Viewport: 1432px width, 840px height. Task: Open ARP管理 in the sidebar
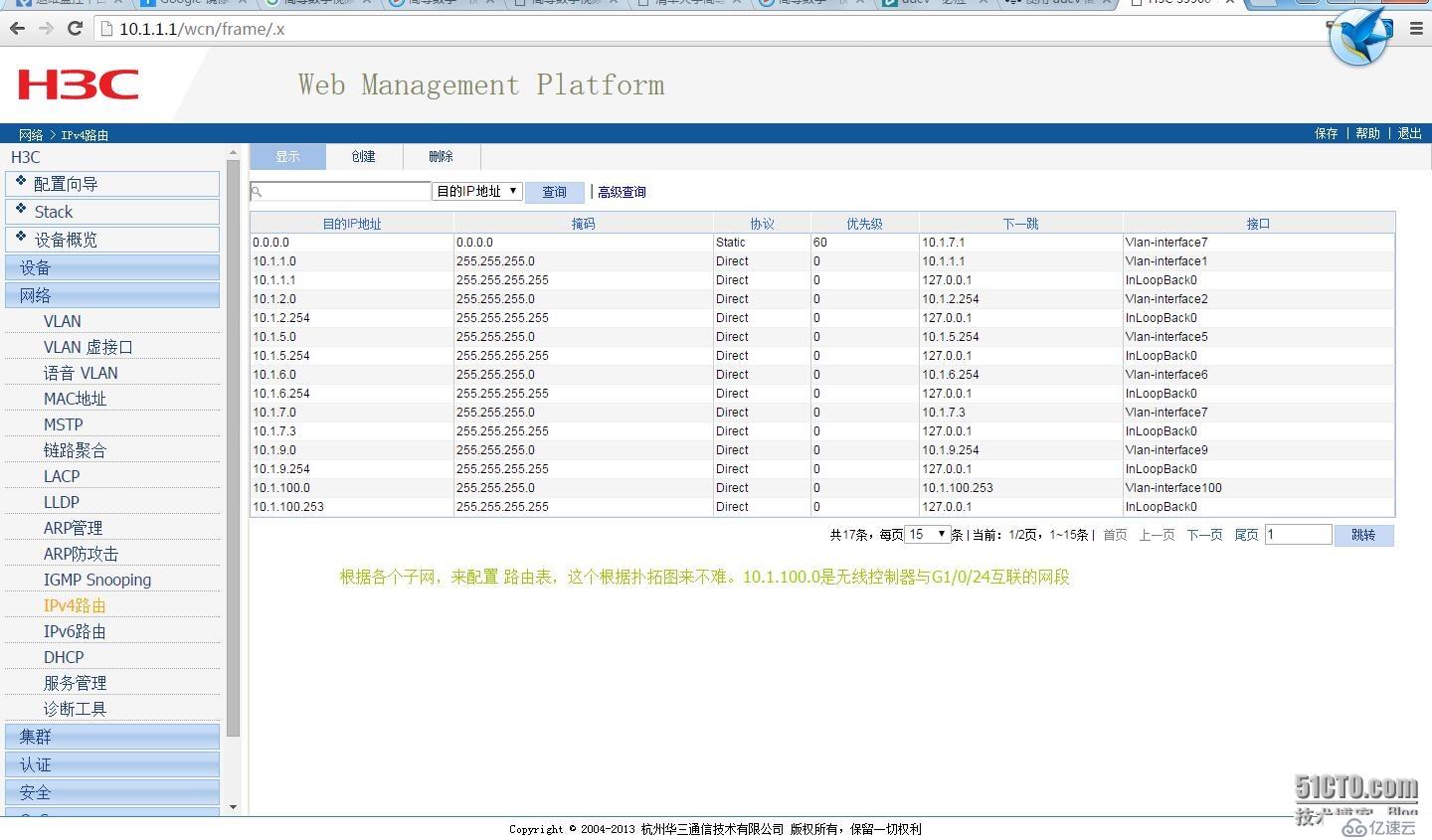tap(73, 528)
